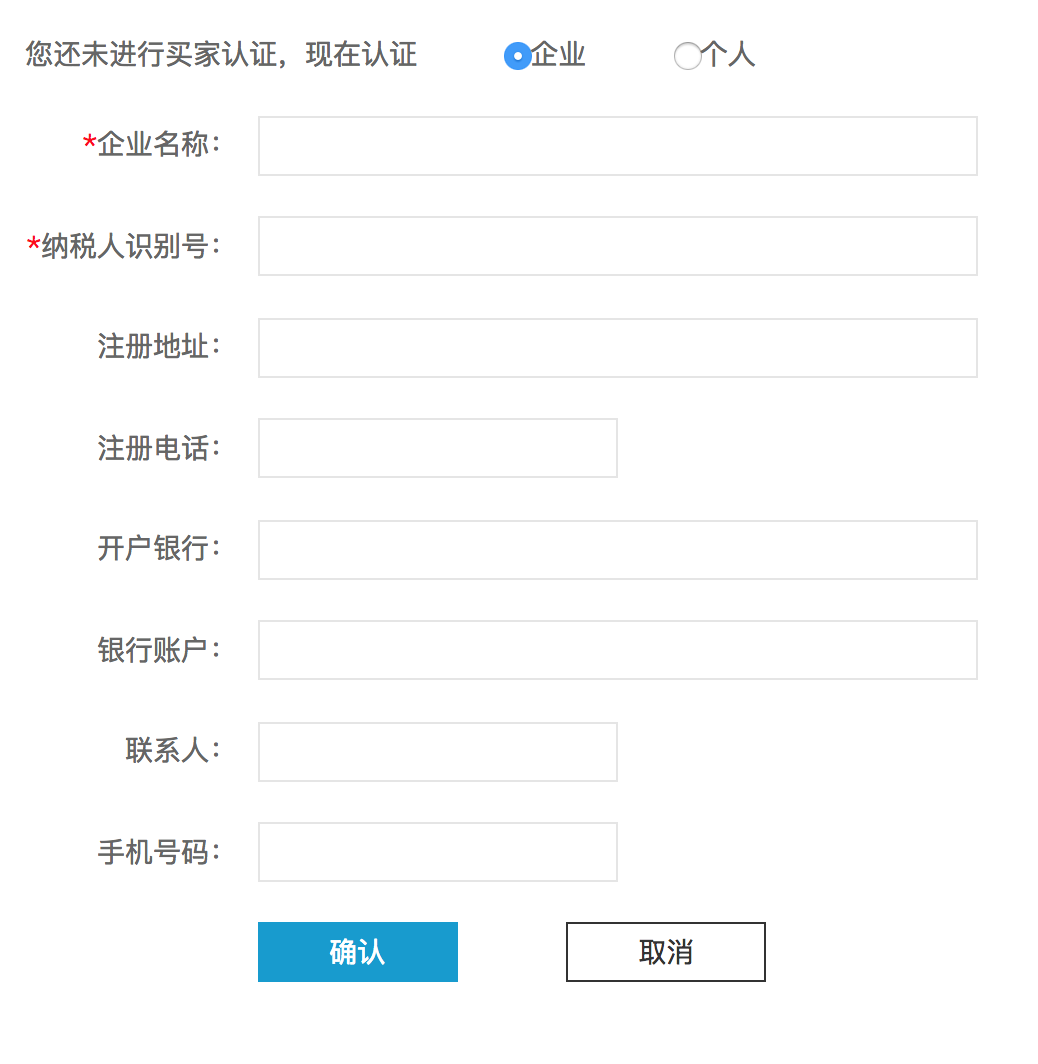Select the 个人 radio button

[x=687, y=56]
